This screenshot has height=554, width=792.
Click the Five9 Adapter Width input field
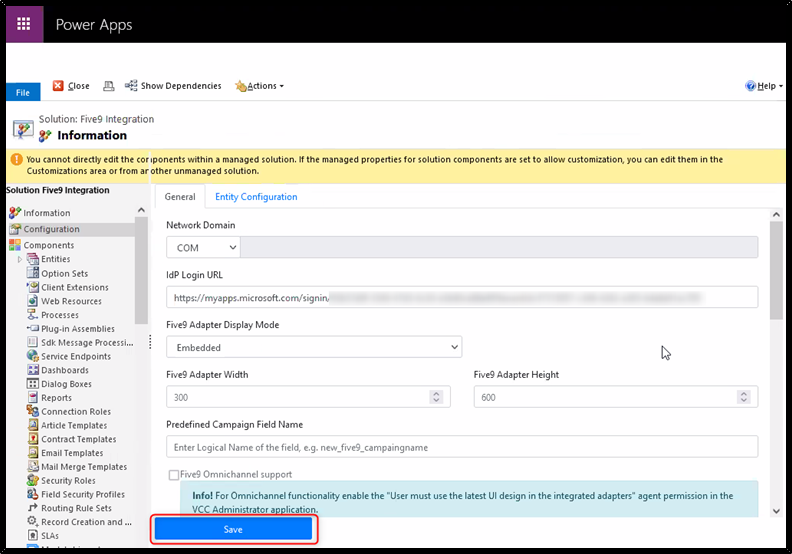308,397
